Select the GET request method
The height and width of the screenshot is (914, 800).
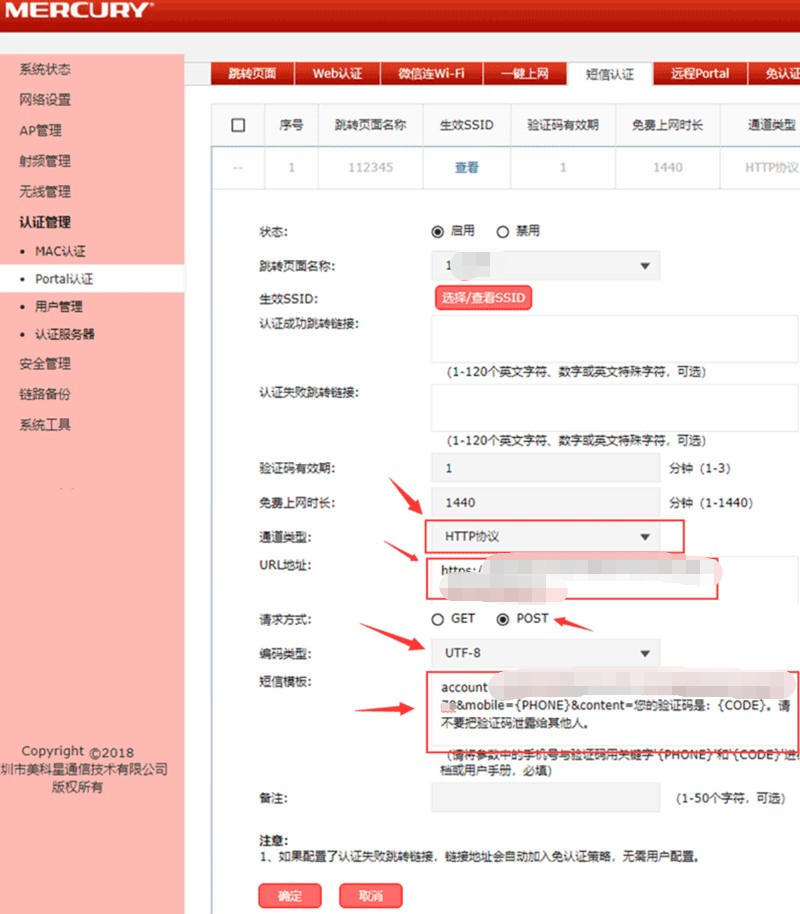point(438,619)
